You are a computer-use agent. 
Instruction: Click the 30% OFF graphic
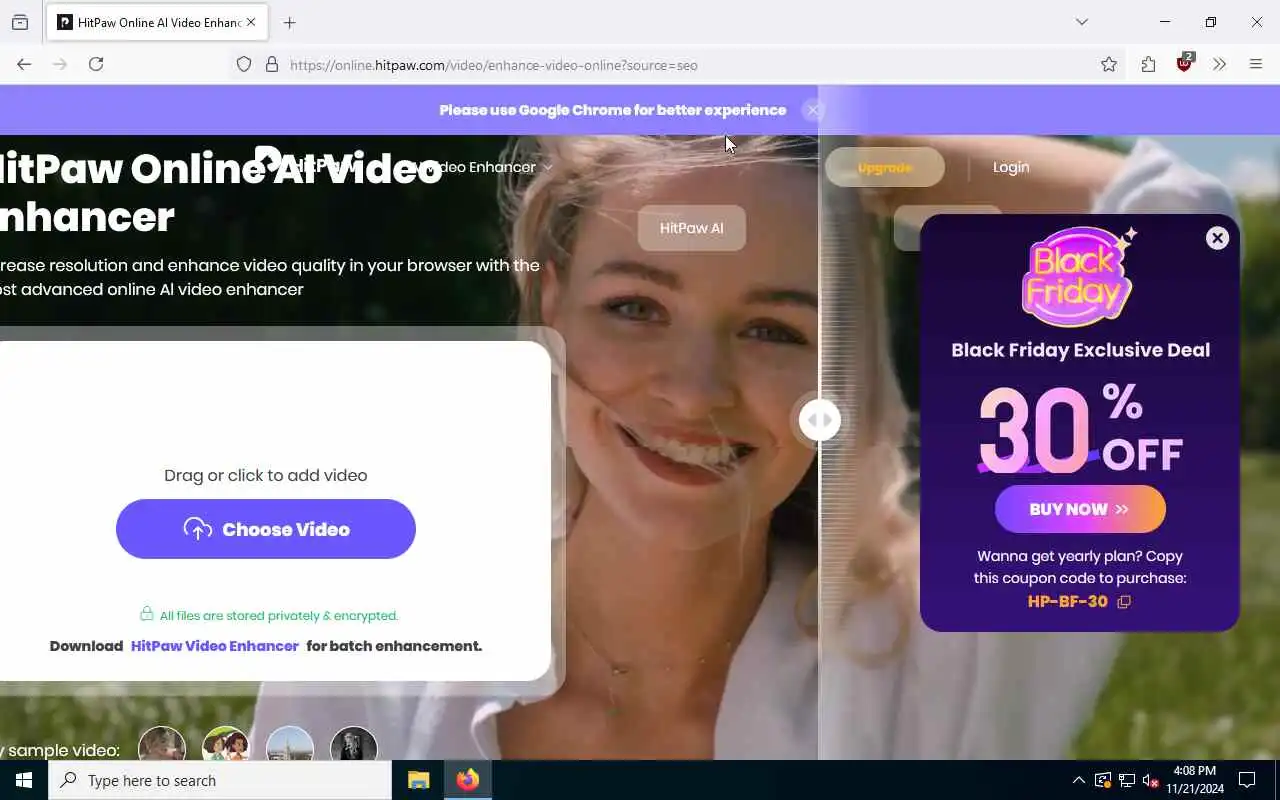1080,428
